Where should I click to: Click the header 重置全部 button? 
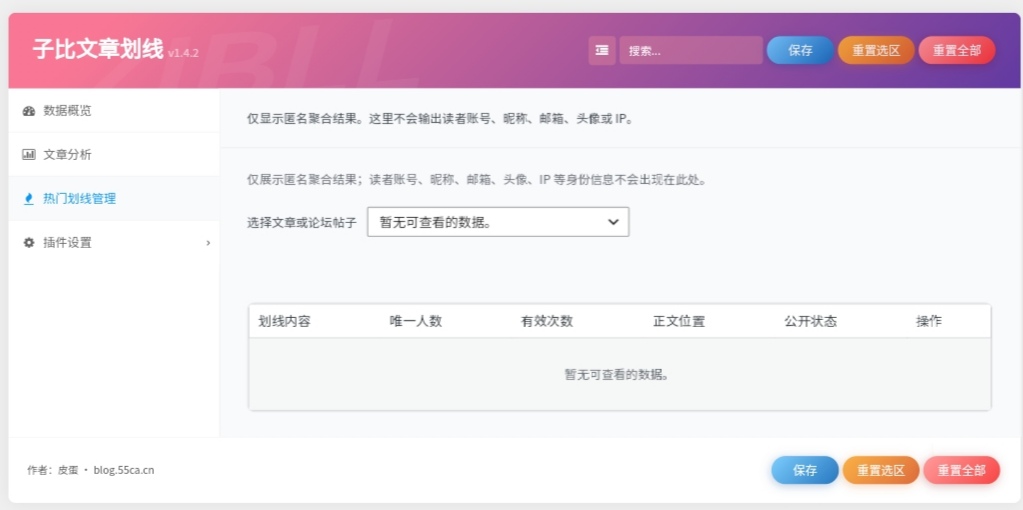(956, 50)
